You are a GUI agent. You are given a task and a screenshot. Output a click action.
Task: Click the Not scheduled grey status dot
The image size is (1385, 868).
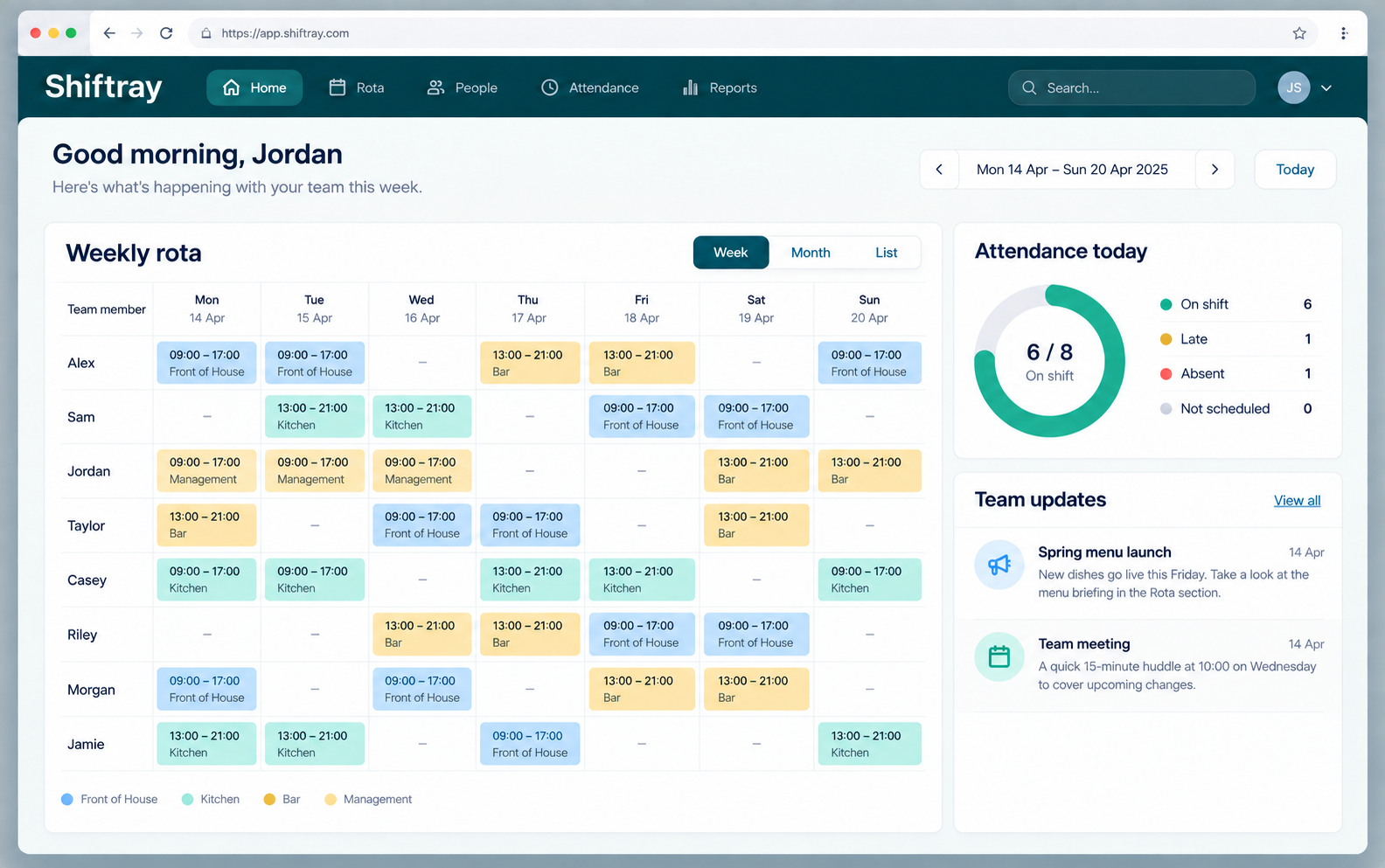coord(1166,408)
